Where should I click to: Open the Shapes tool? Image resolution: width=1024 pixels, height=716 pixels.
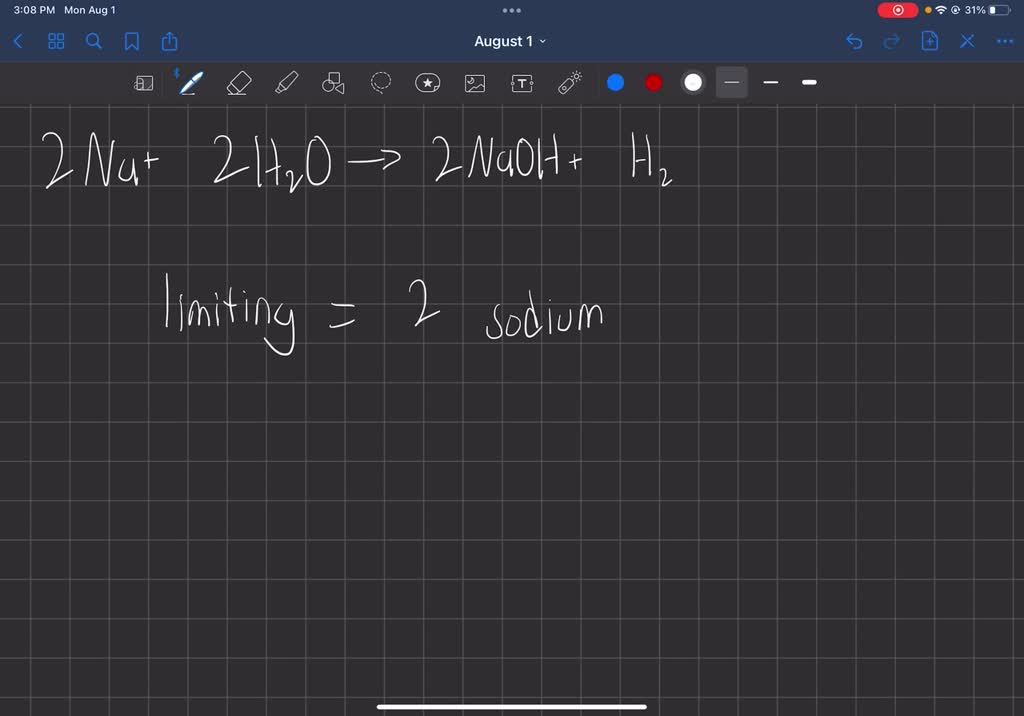click(x=333, y=83)
